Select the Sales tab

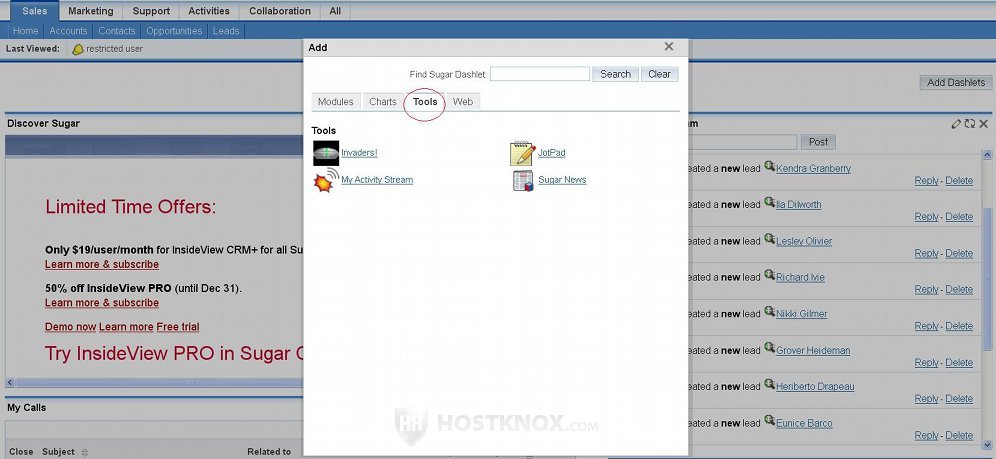34,11
